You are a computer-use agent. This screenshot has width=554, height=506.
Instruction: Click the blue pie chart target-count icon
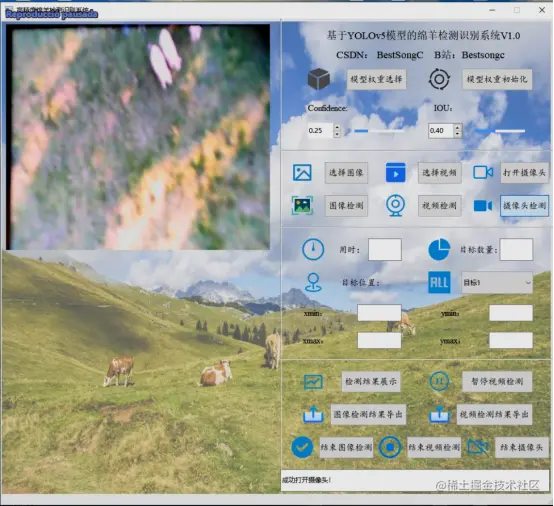[x=439, y=249]
